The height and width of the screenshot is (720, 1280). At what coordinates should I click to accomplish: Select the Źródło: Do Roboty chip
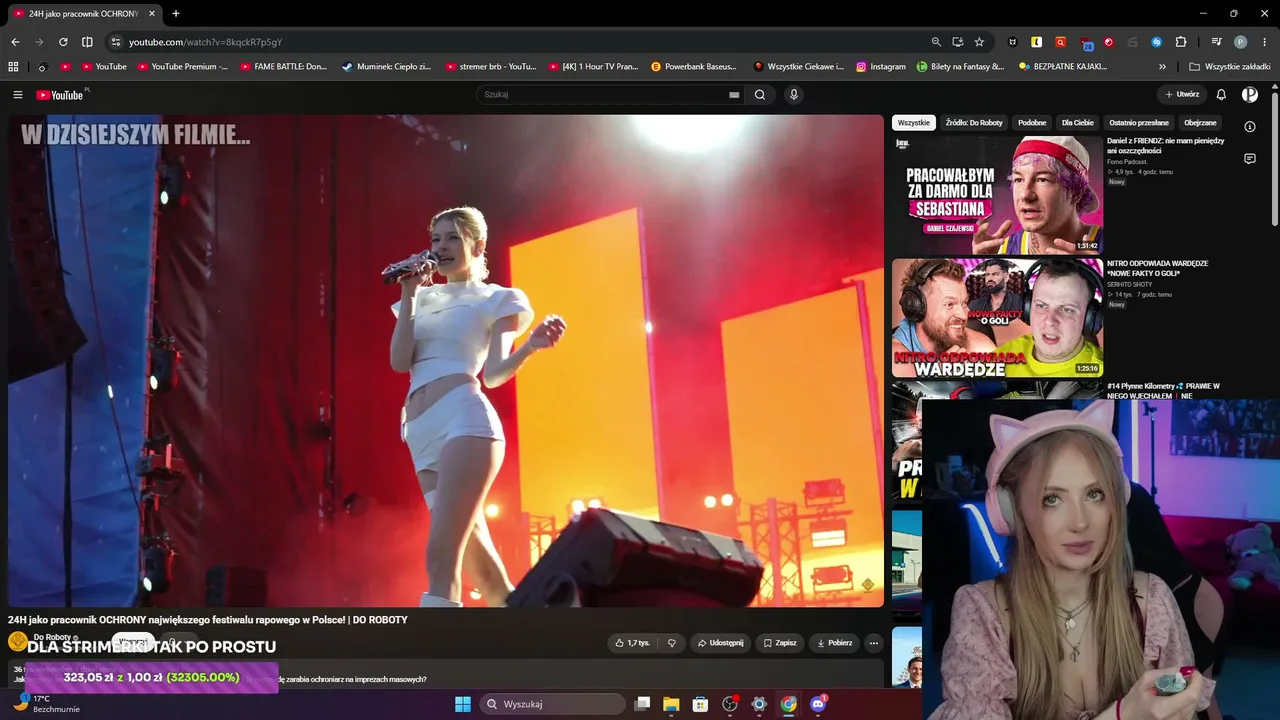[x=974, y=123]
